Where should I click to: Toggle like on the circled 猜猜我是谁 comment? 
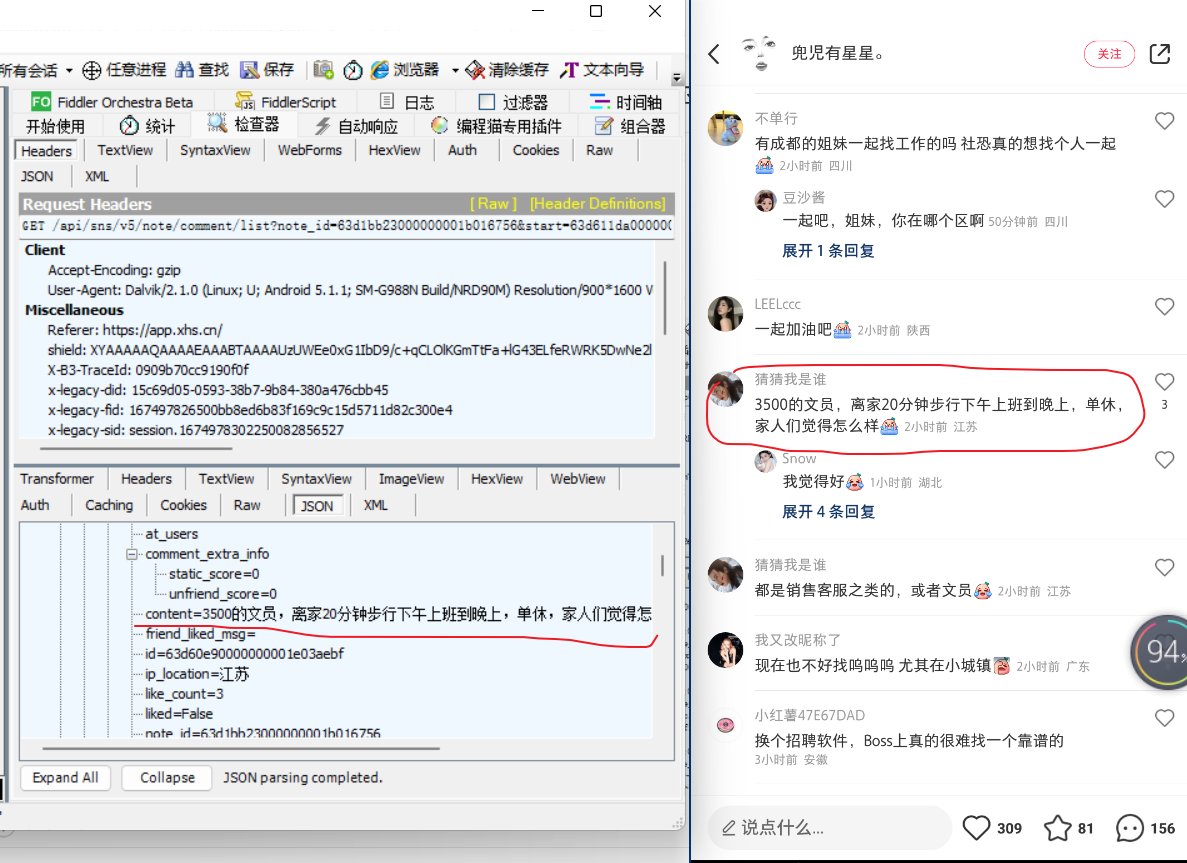point(1164,383)
